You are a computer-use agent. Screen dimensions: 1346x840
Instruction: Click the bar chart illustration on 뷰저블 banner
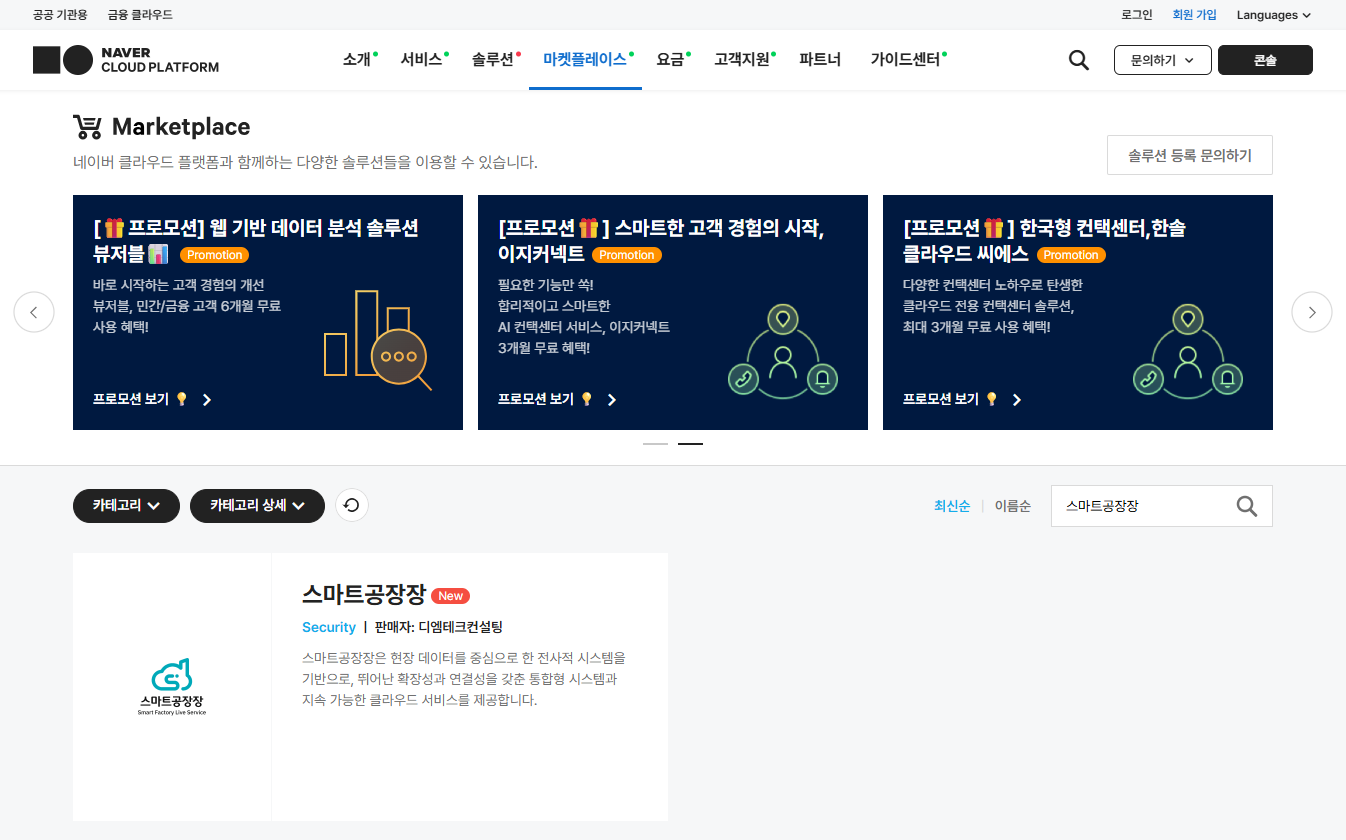click(377, 340)
